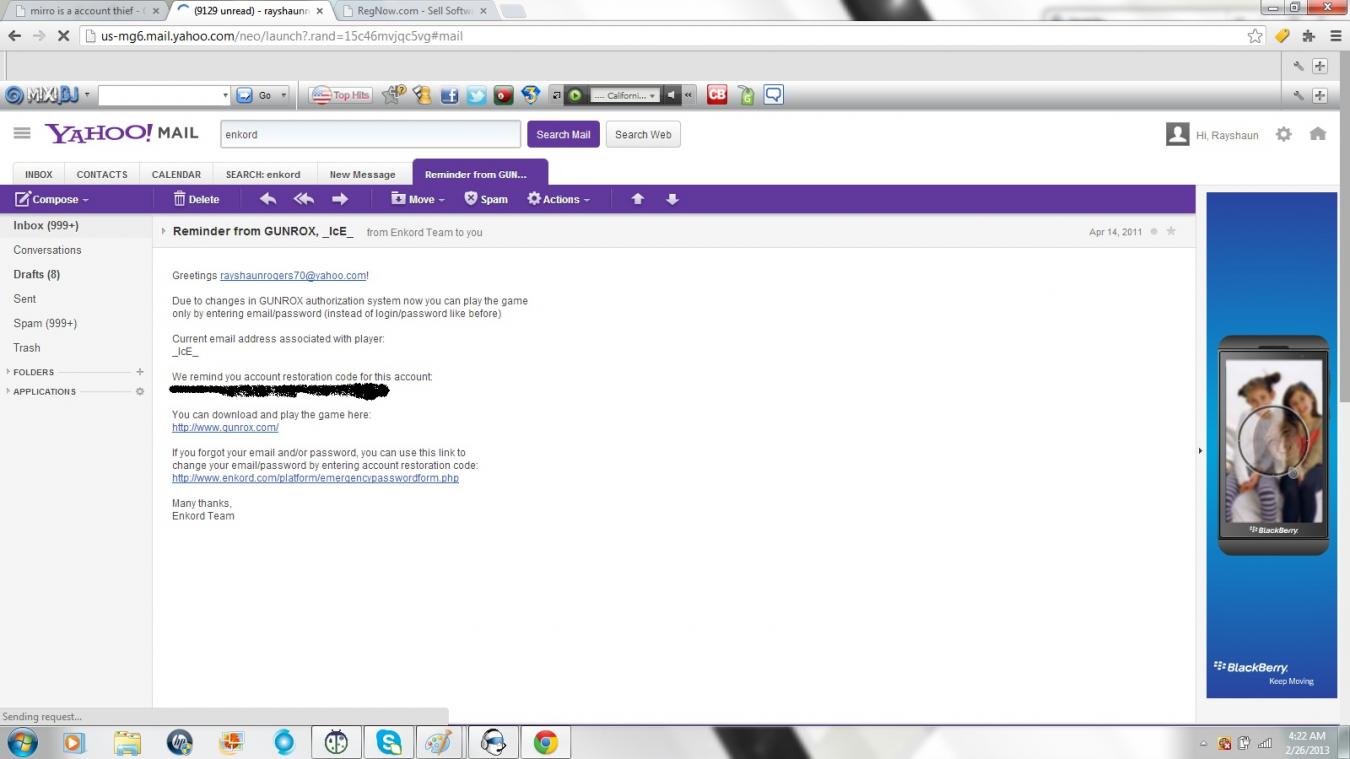Open the gunrox.com link in email
Viewport: 1350px width, 759px height.
click(x=225, y=428)
